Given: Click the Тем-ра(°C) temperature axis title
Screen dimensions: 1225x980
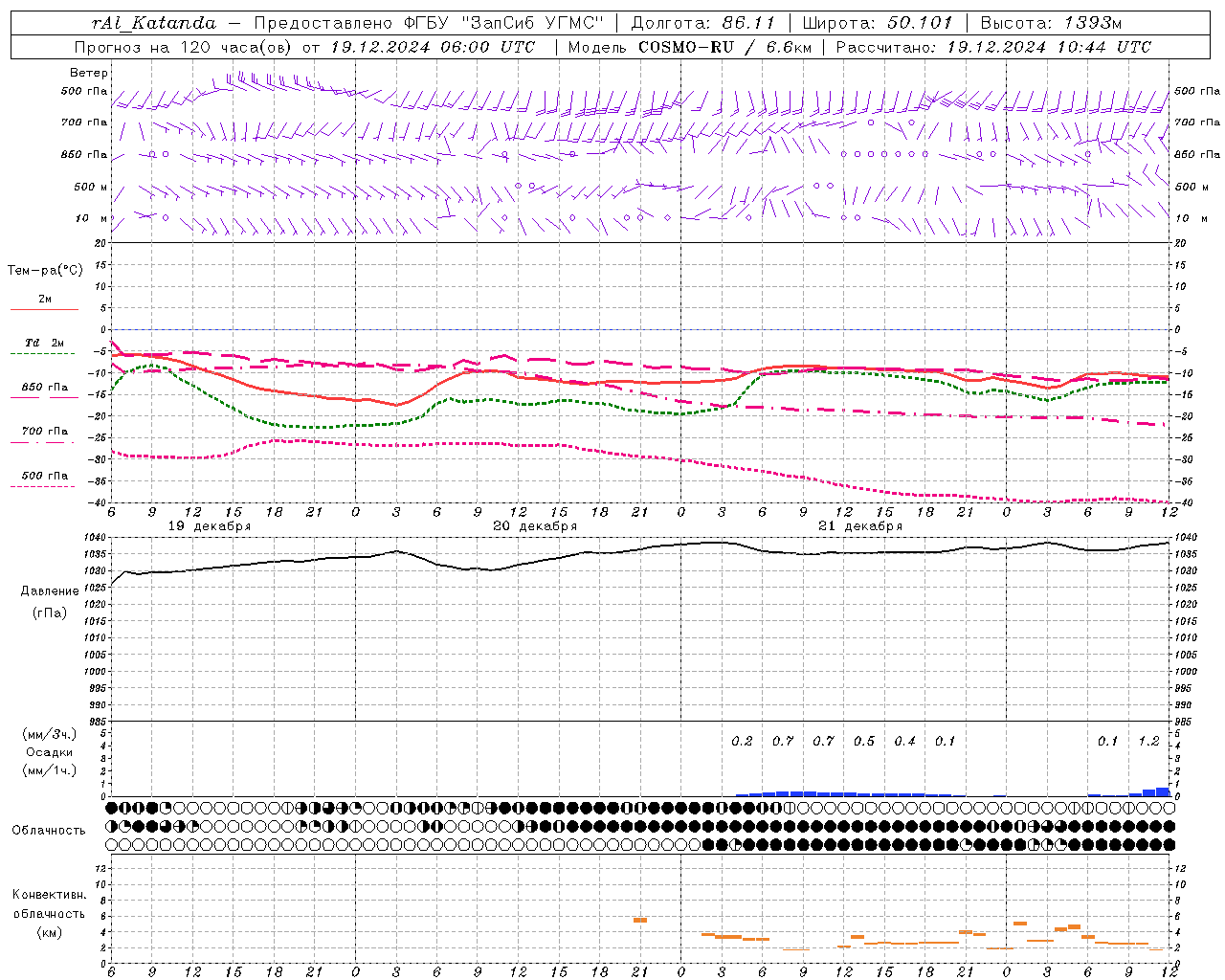Looking at the screenshot, I should point(45,271).
